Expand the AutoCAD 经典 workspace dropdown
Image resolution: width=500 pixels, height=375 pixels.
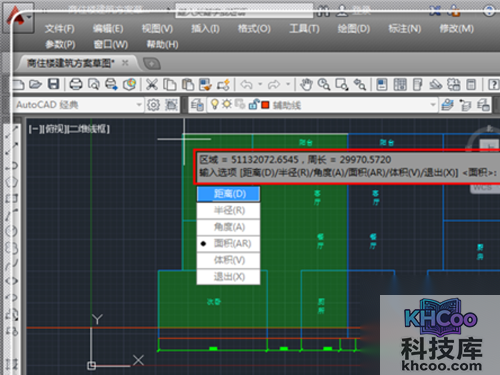139,105
